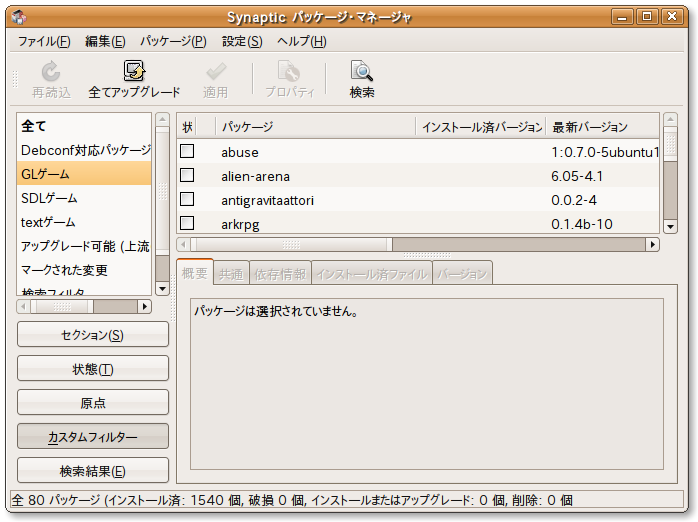698x522 pixels.
Task: Click the 全てアップグレード upgrade-all icon
Action: 134,71
